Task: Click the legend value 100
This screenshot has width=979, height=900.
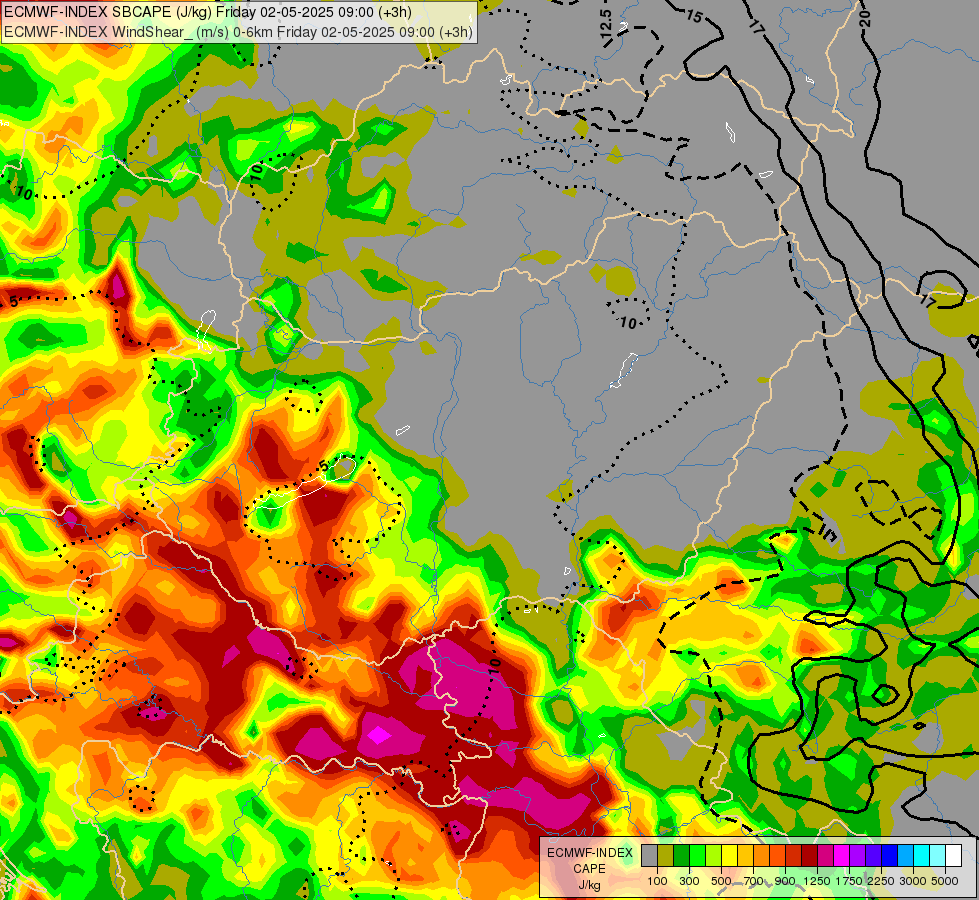Action: click(657, 881)
